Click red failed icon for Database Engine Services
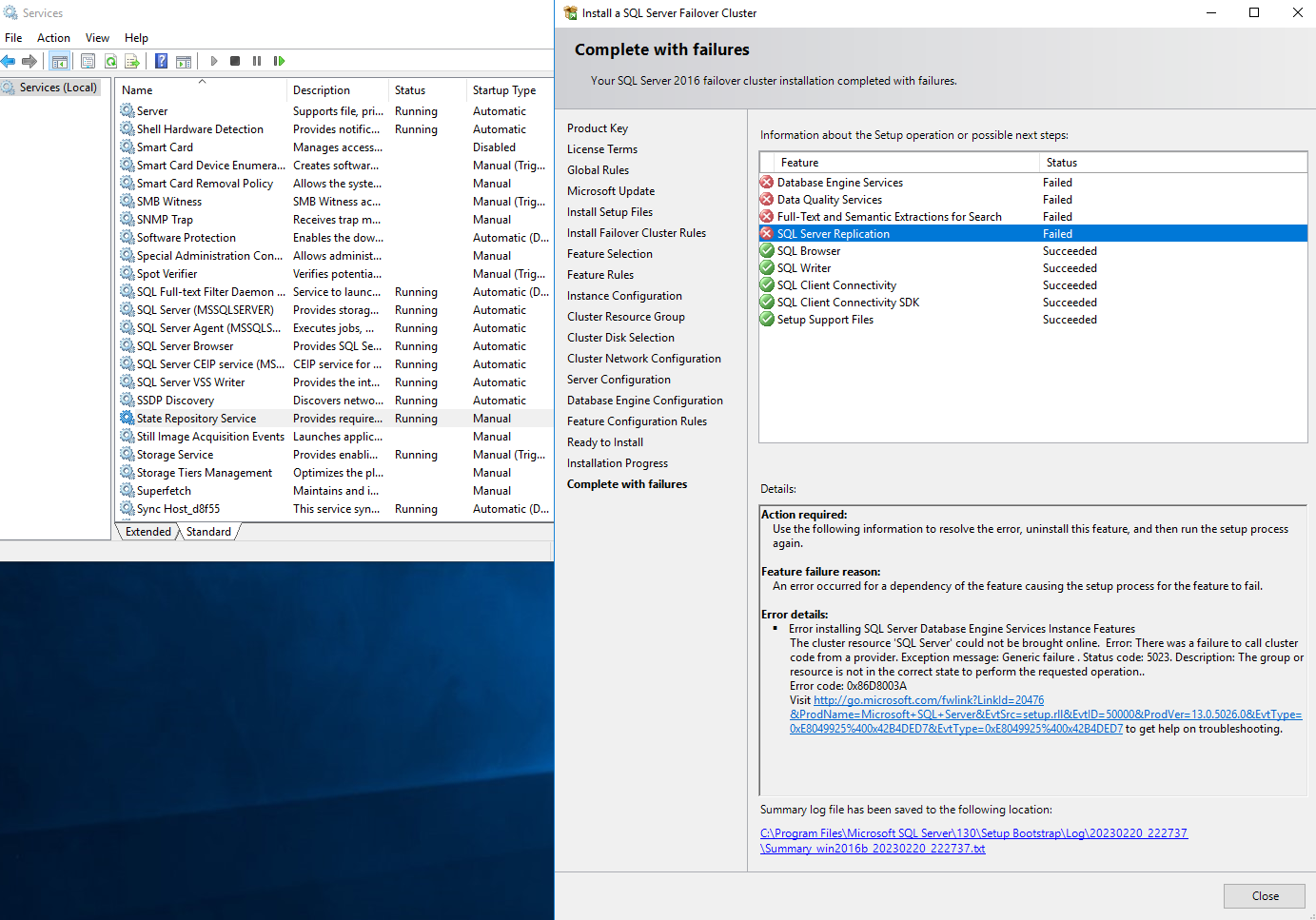Screen dimensions: 1316x920 [767, 183]
